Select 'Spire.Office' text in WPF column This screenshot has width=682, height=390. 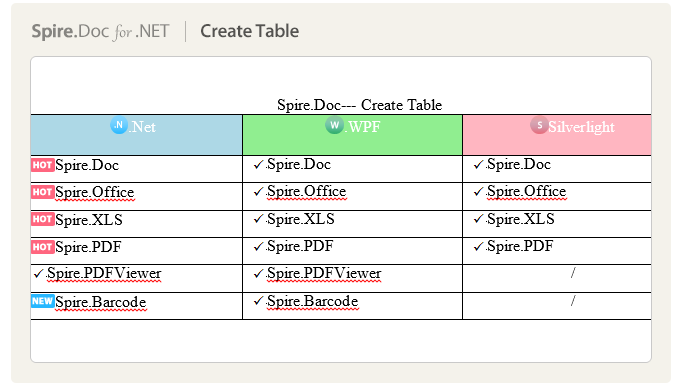tap(307, 191)
